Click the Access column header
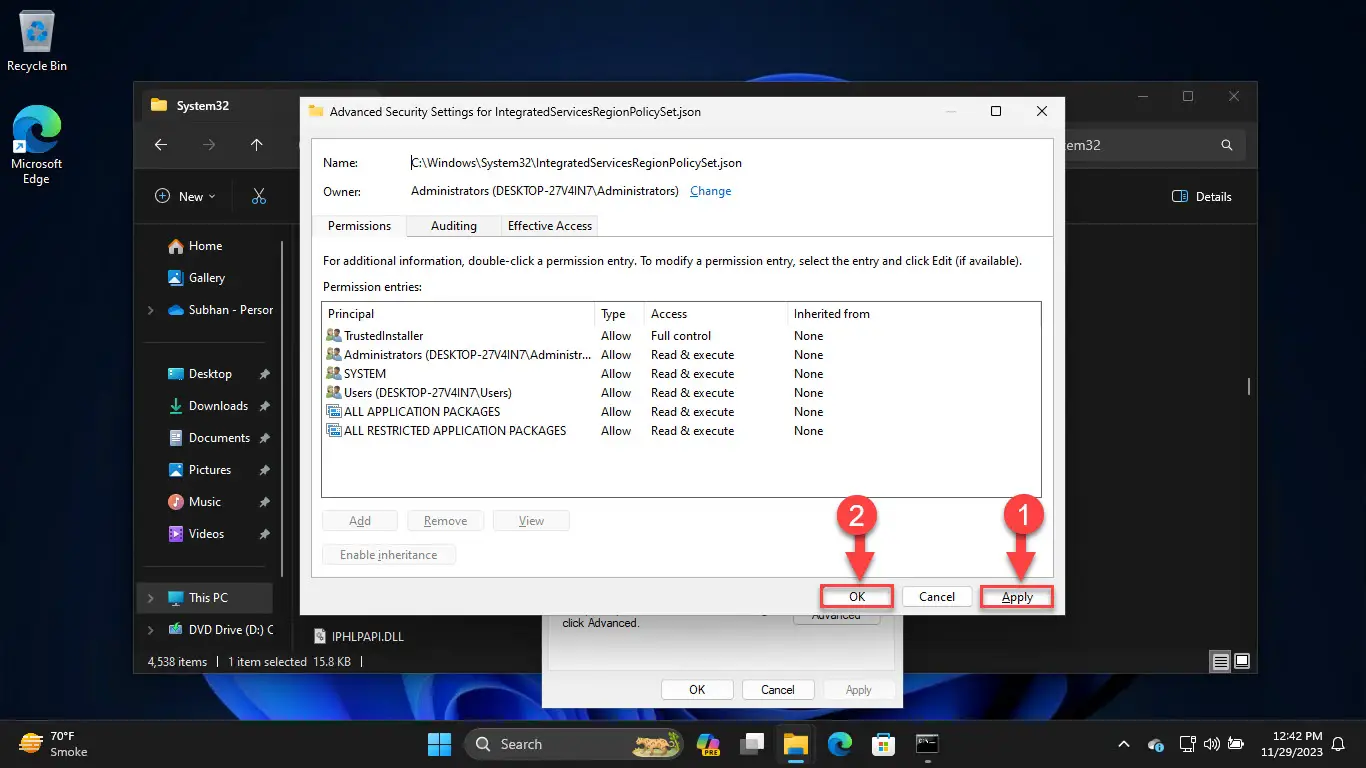The width and height of the screenshot is (1366, 768). coord(716,314)
